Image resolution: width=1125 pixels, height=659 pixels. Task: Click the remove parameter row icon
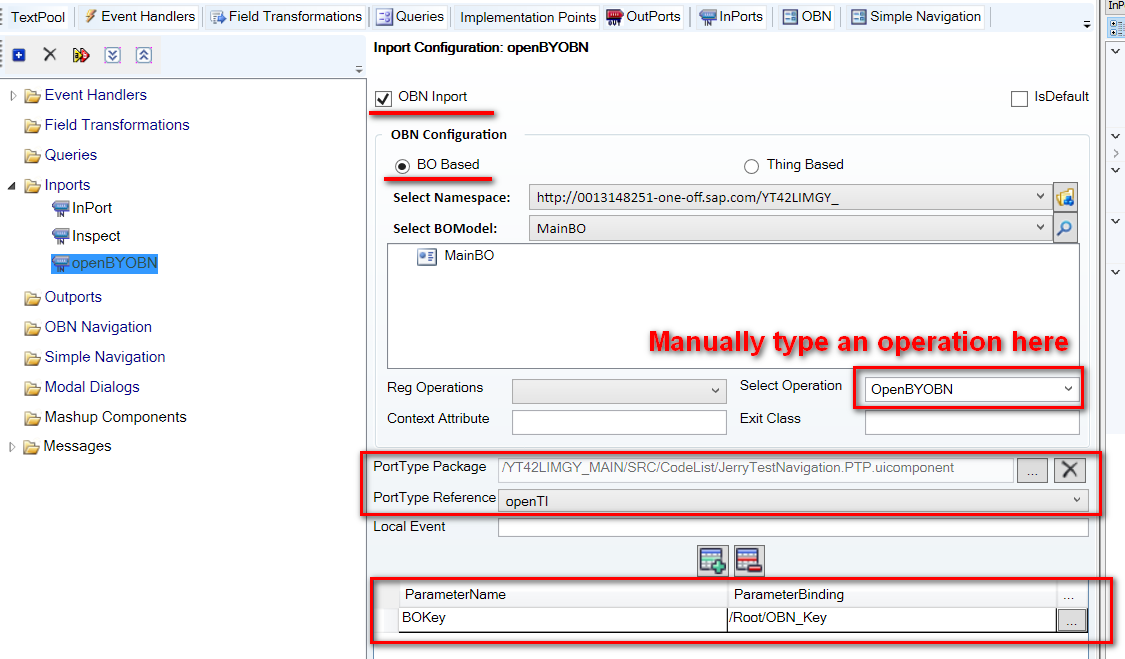(x=748, y=561)
